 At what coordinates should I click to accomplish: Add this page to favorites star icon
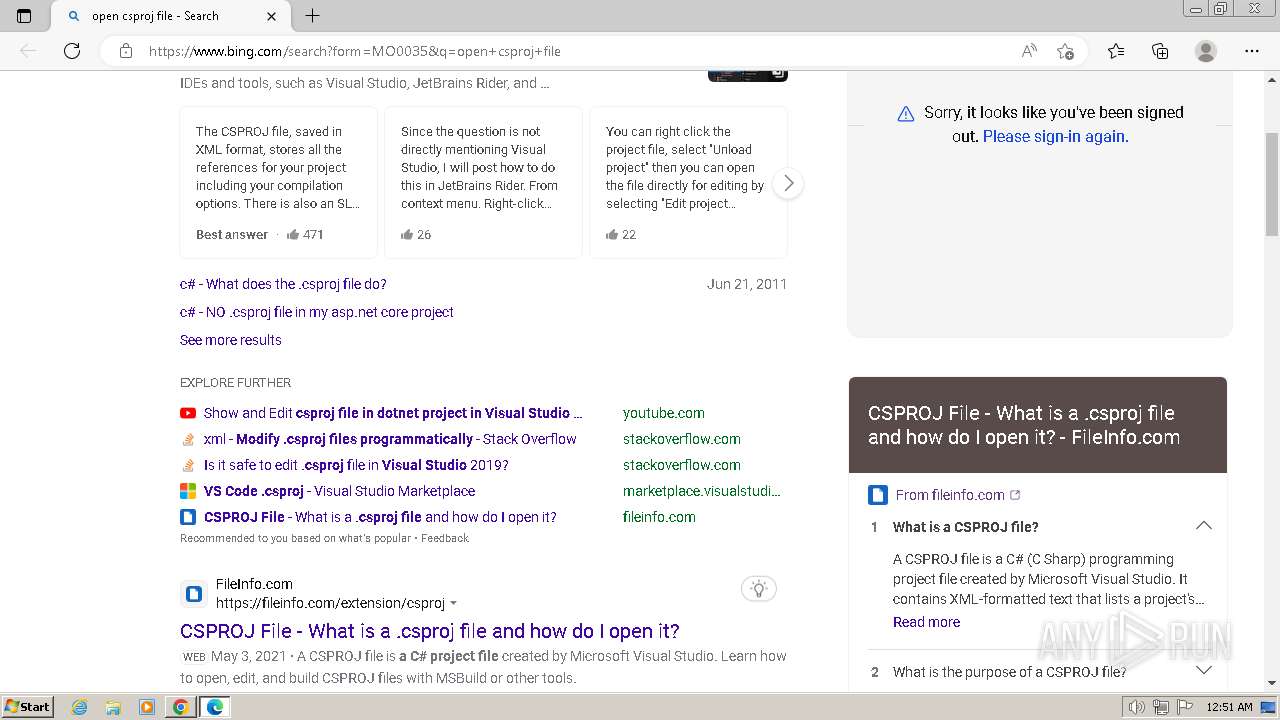click(1066, 51)
